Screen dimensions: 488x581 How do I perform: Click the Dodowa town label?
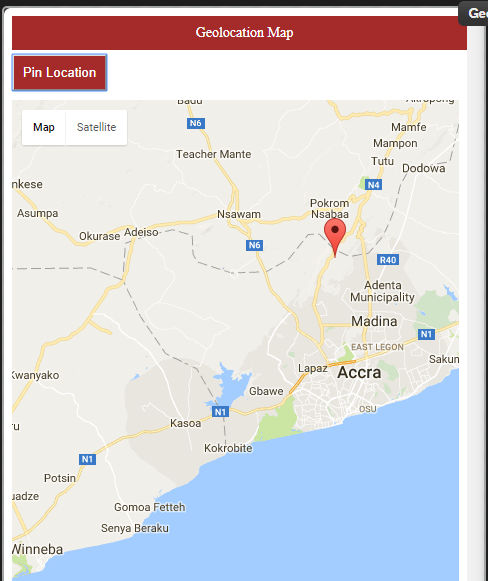(x=424, y=168)
